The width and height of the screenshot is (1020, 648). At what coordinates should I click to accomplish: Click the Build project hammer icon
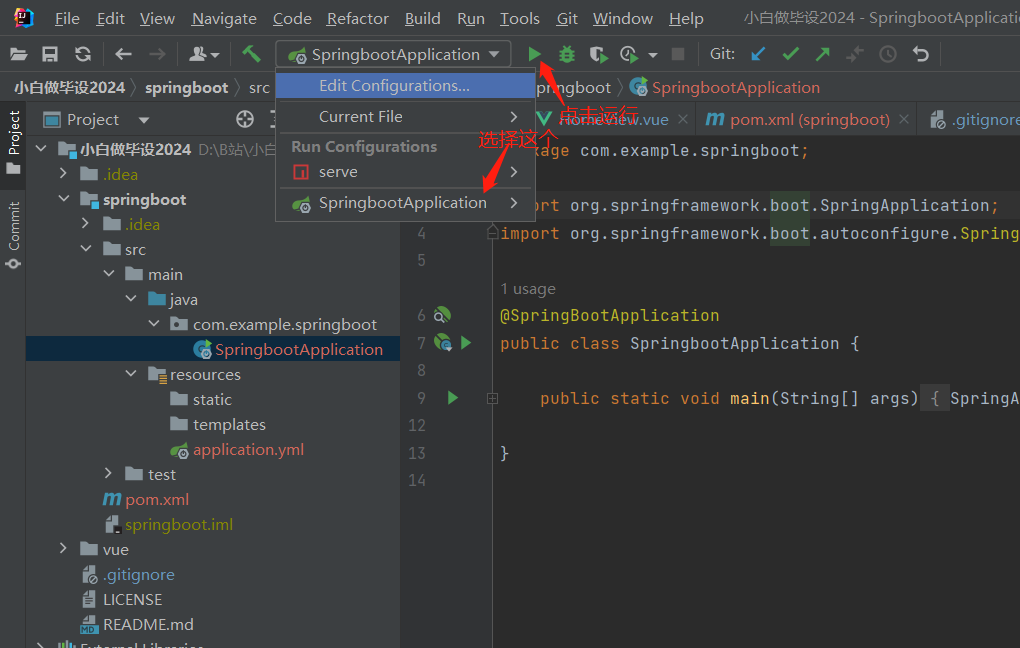tap(251, 54)
